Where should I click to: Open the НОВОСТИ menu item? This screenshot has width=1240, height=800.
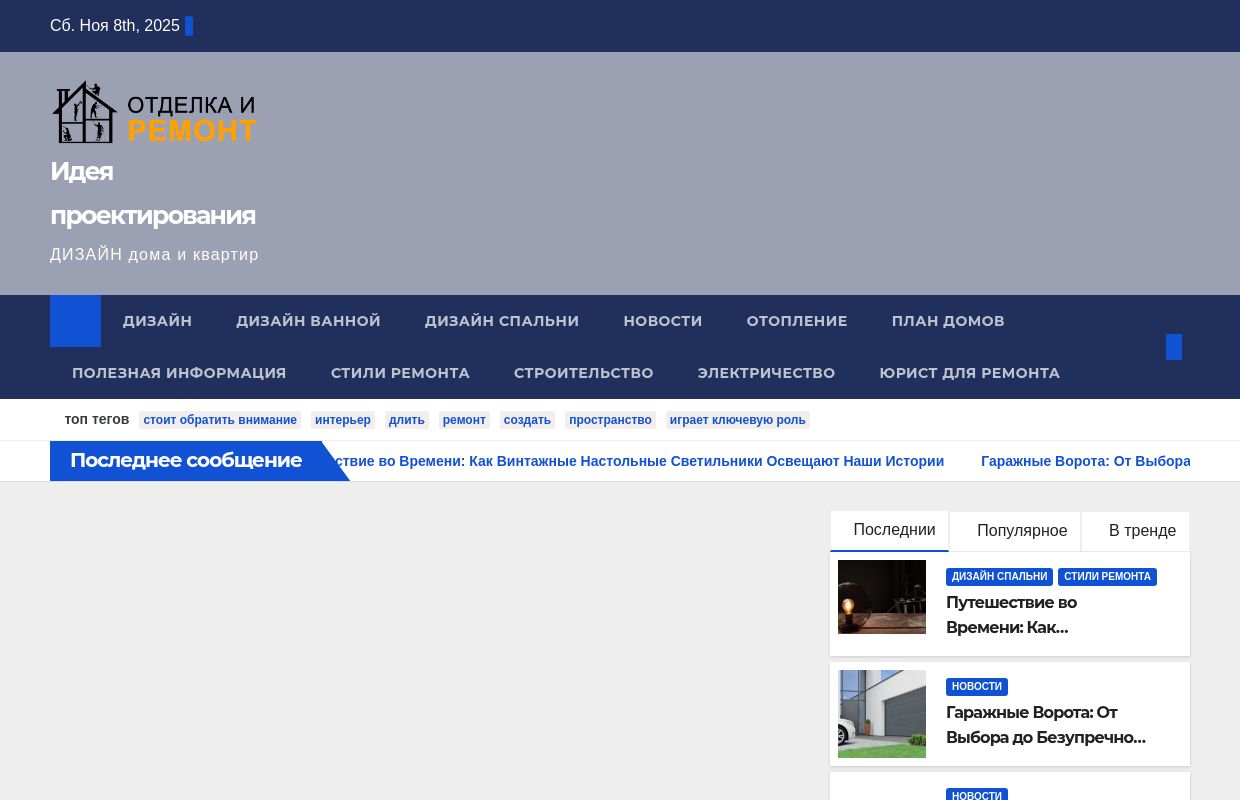(662, 321)
